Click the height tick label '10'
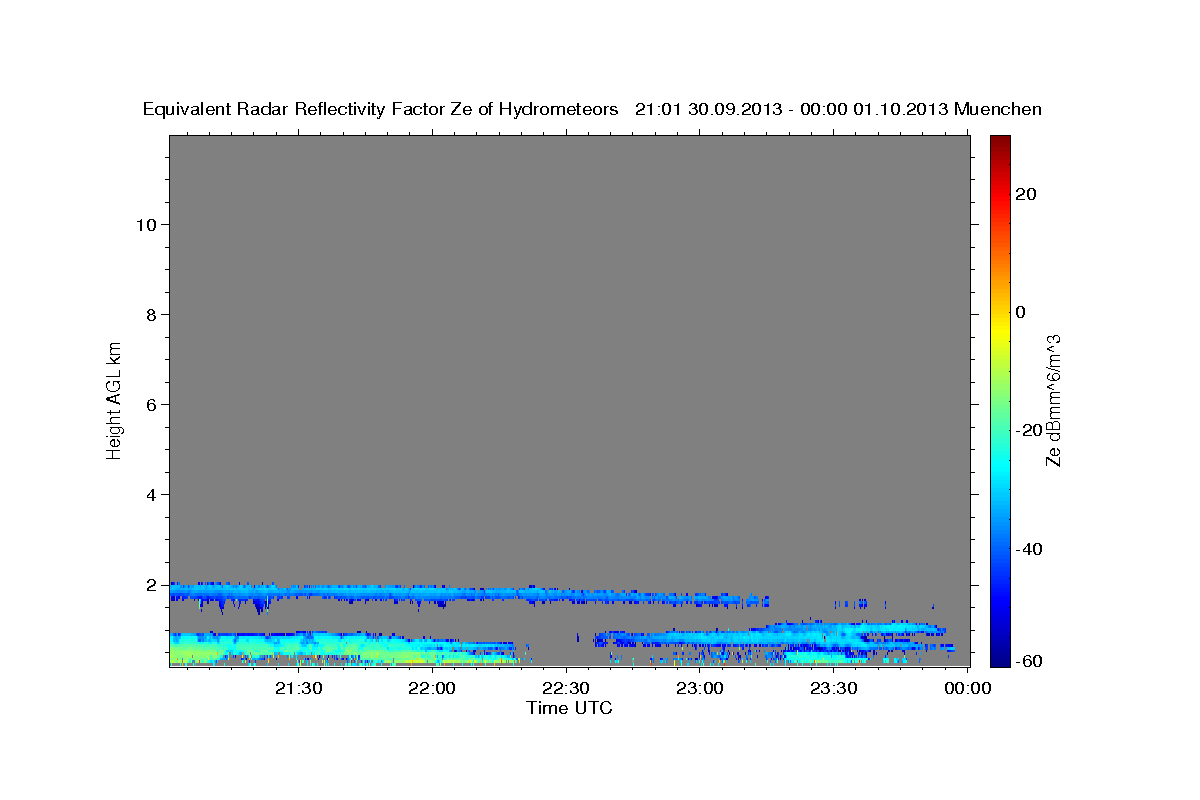Viewport: 1200px width, 800px height. click(x=147, y=224)
